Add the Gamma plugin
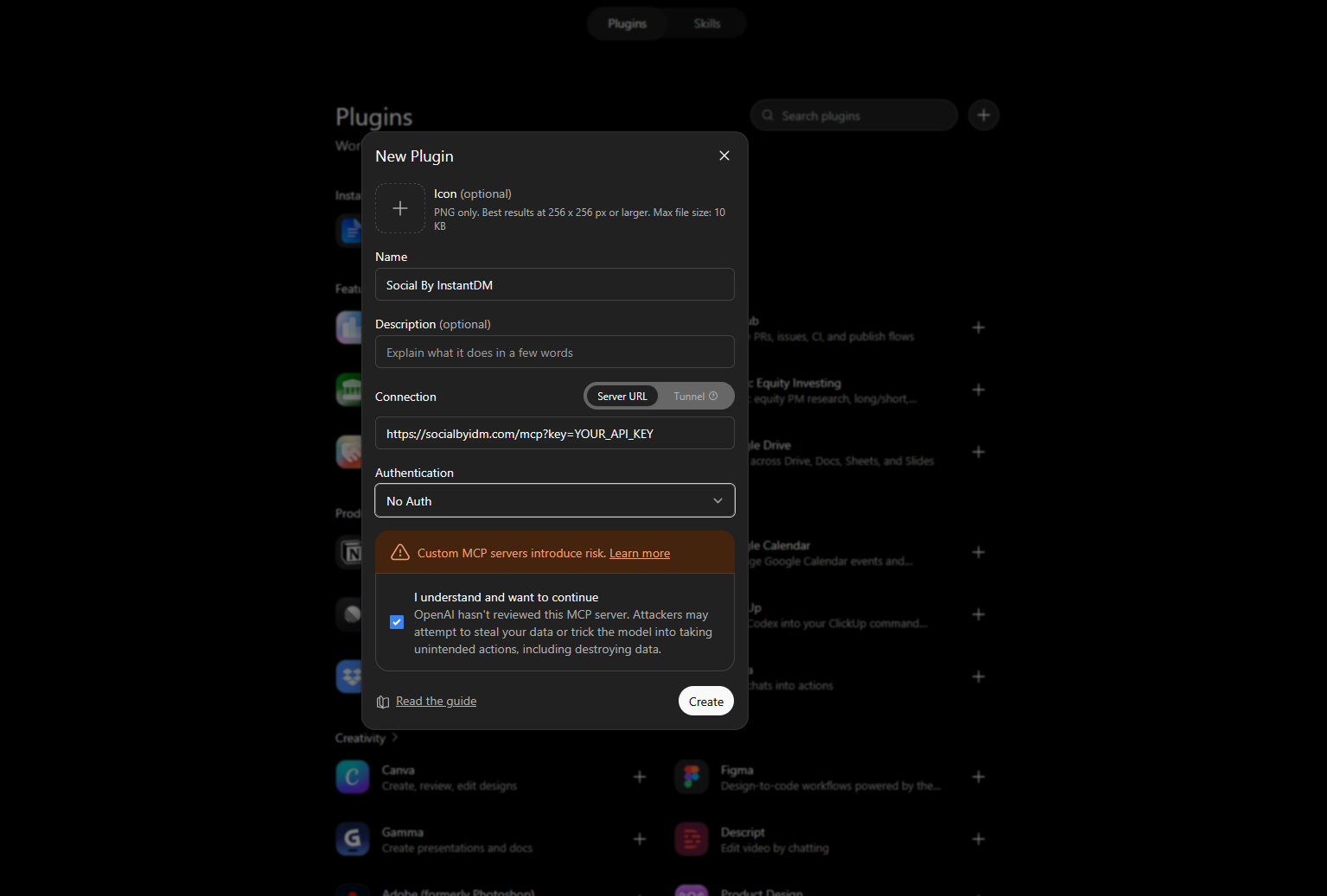Image resolution: width=1327 pixels, height=896 pixels. tap(640, 839)
